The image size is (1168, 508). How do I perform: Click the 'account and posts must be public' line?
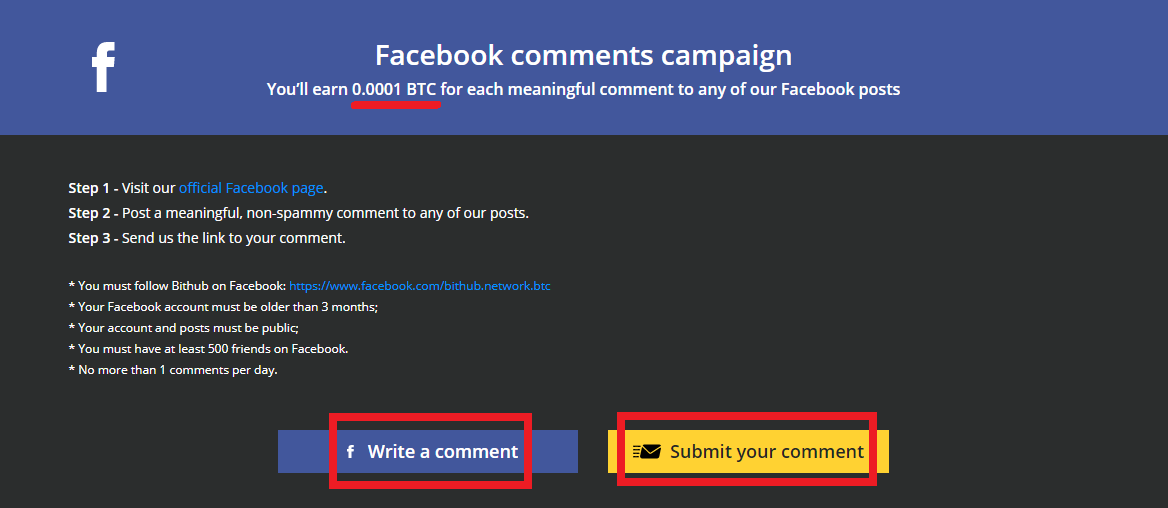tap(184, 327)
